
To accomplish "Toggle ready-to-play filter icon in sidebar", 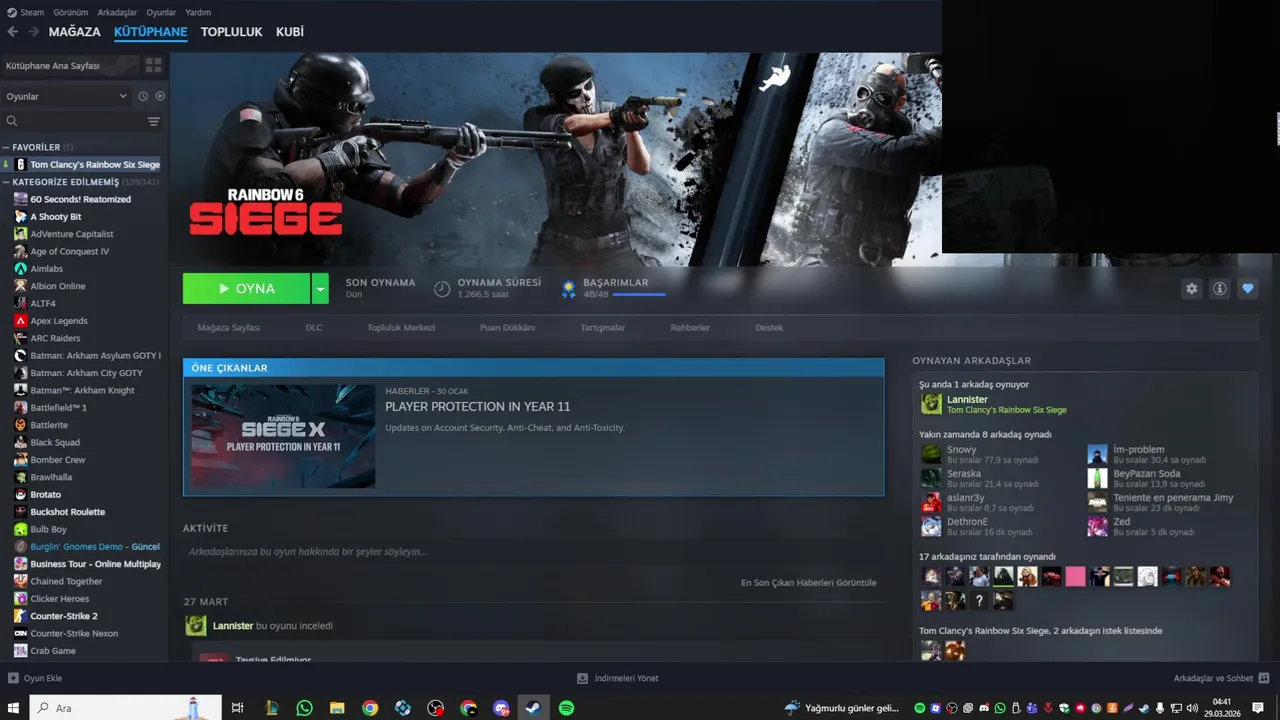I will pos(160,96).
